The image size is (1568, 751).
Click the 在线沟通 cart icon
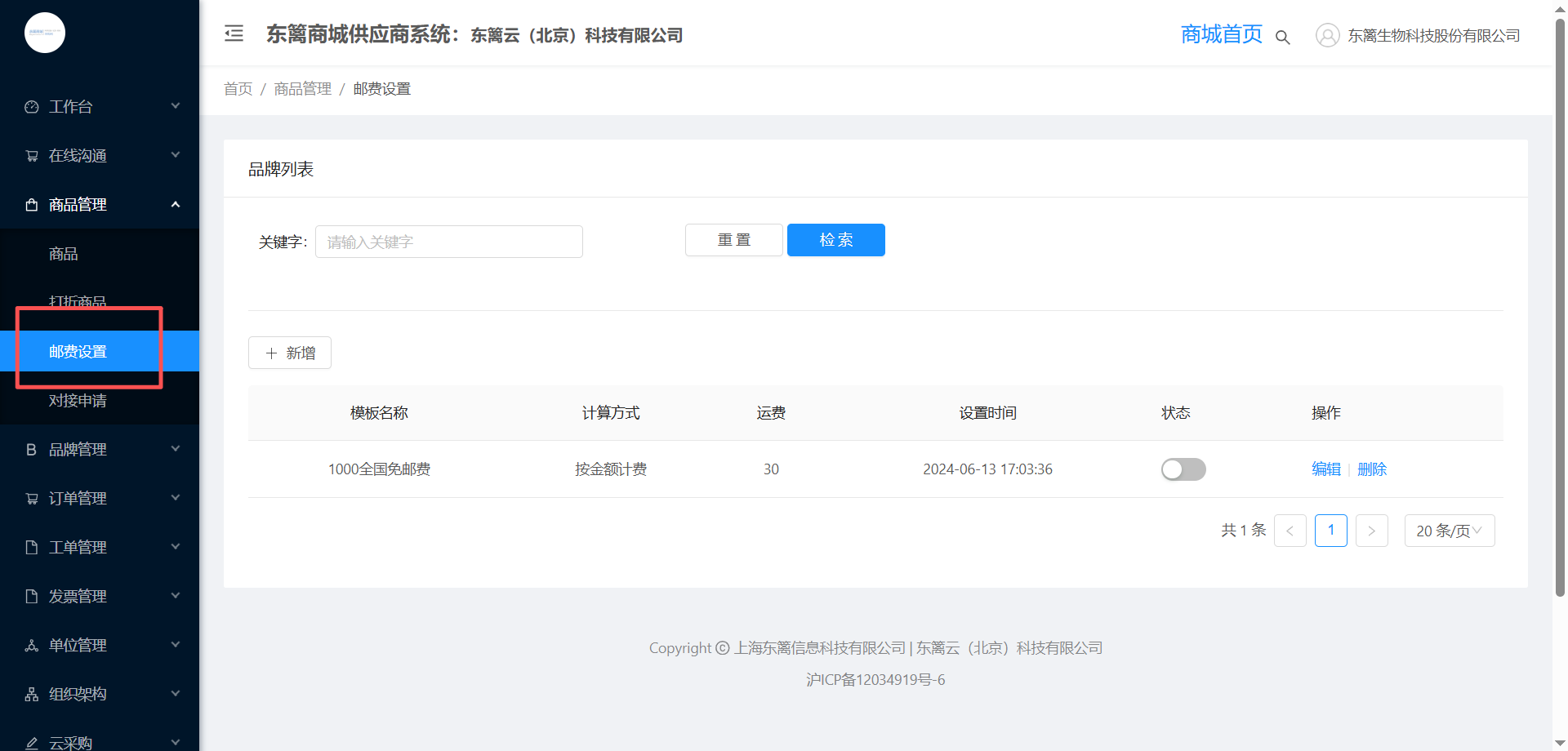(x=32, y=156)
